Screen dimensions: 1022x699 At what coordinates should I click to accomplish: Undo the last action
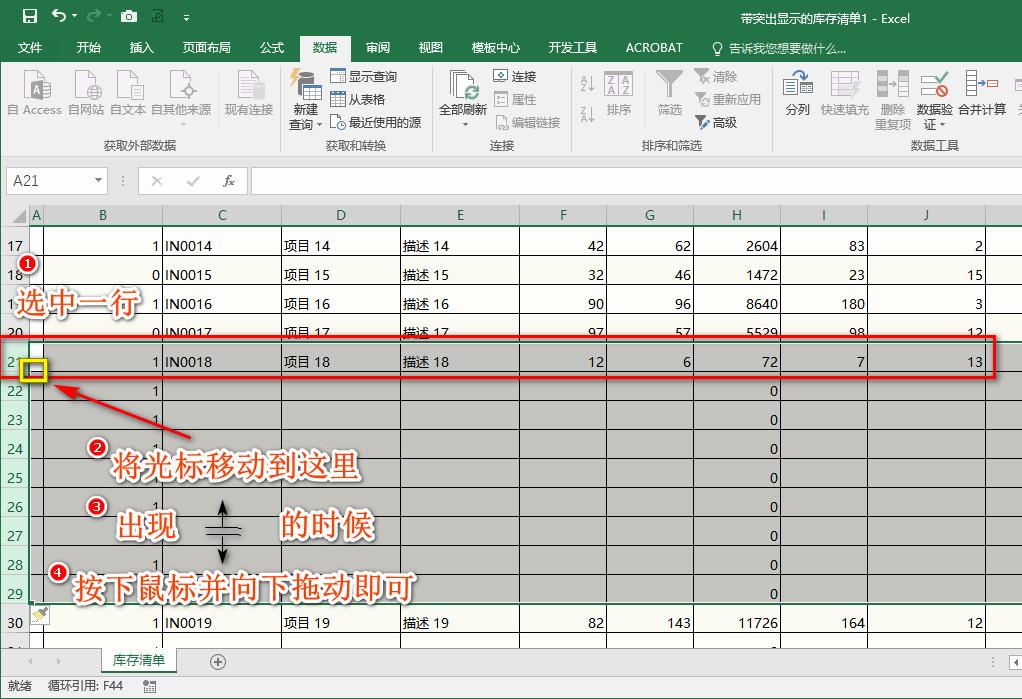pos(59,16)
